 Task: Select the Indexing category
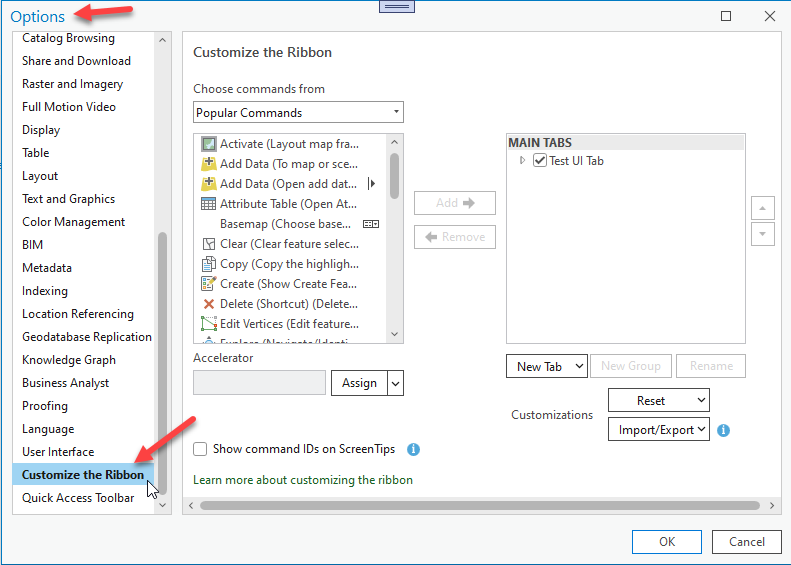pyautogui.click(x=44, y=291)
